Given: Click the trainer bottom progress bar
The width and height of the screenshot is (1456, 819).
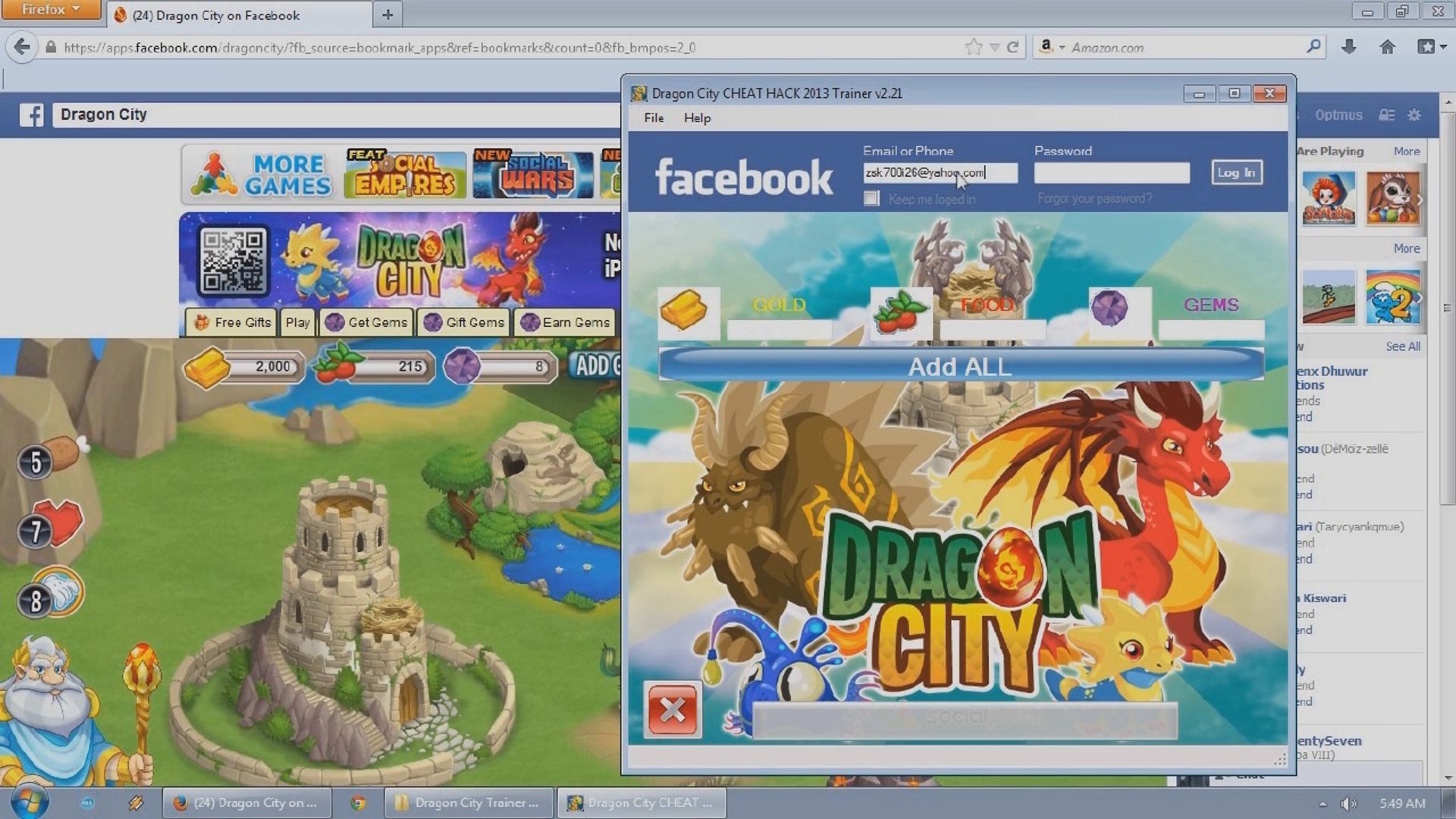Looking at the screenshot, I should [965, 720].
